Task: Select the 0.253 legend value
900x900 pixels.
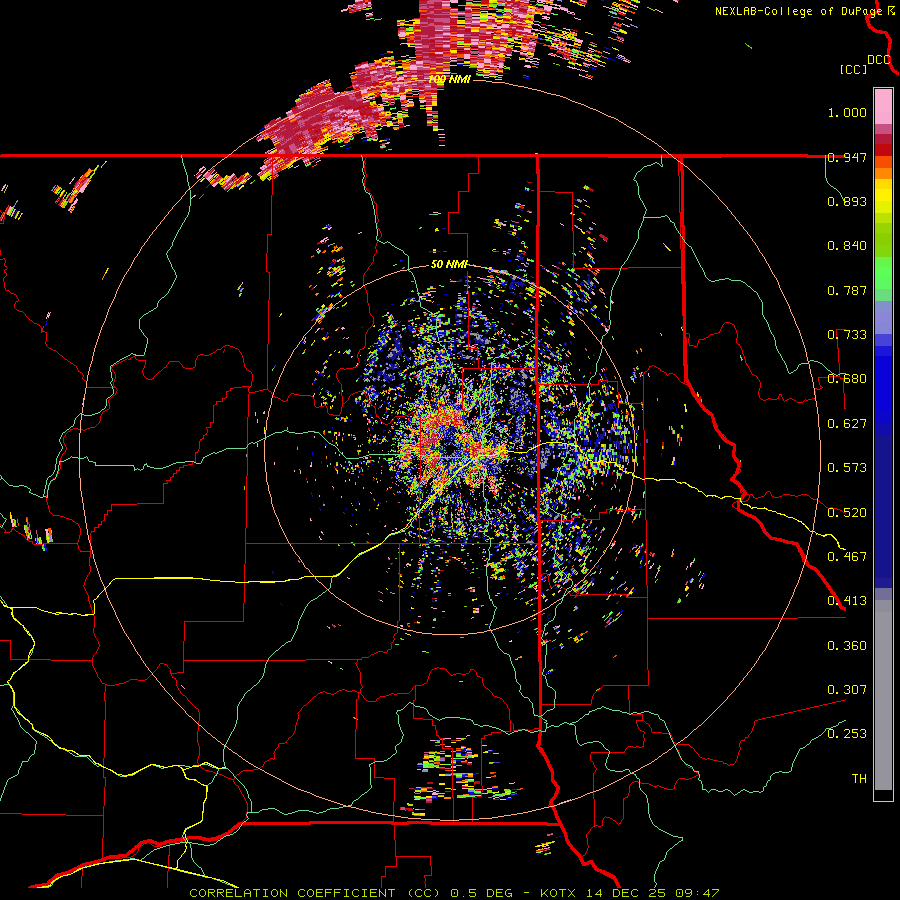Action: [x=847, y=734]
